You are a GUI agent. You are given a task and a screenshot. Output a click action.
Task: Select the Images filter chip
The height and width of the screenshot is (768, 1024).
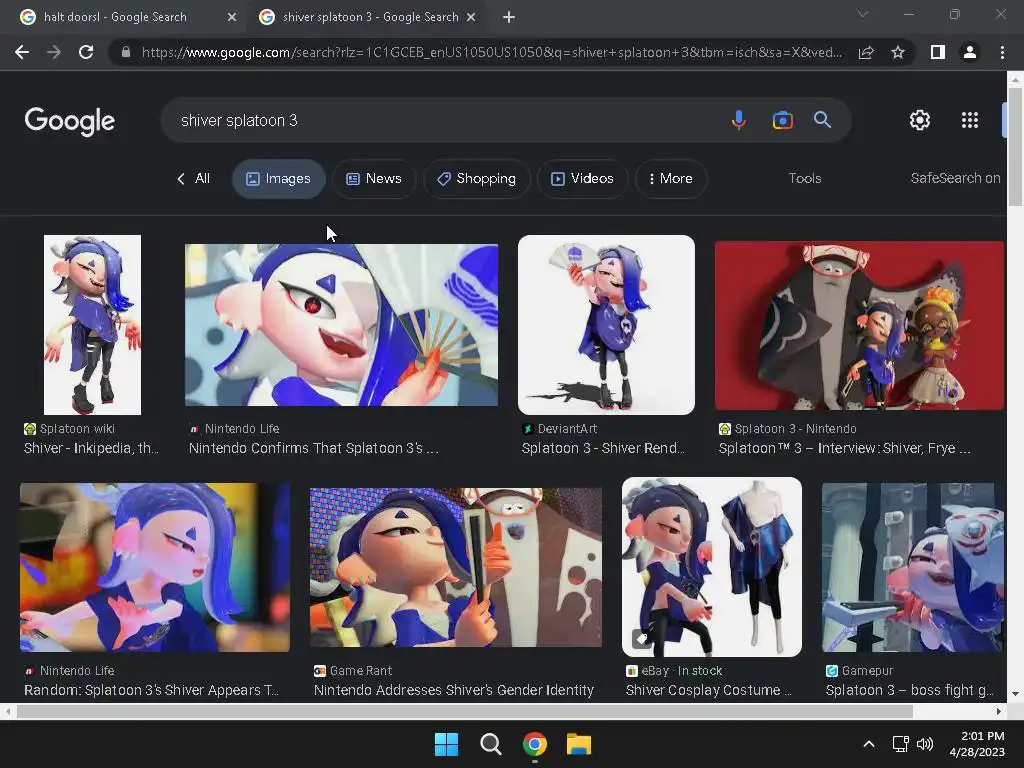(278, 178)
